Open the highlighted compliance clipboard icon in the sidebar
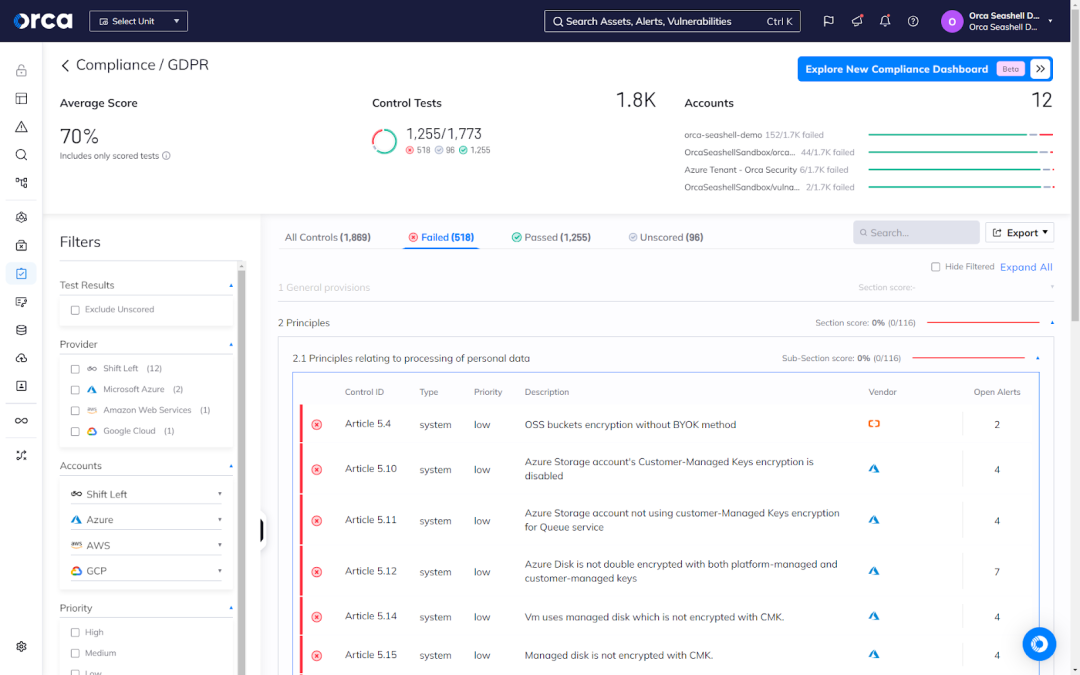This screenshot has height=675, width=1080. coord(21,273)
